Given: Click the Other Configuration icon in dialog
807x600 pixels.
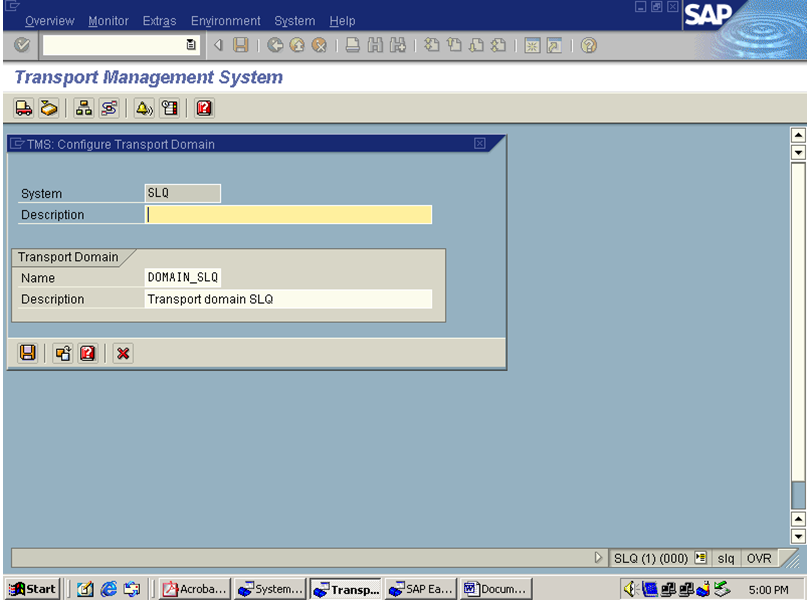Looking at the screenshot, I should (x=63, y=353).
